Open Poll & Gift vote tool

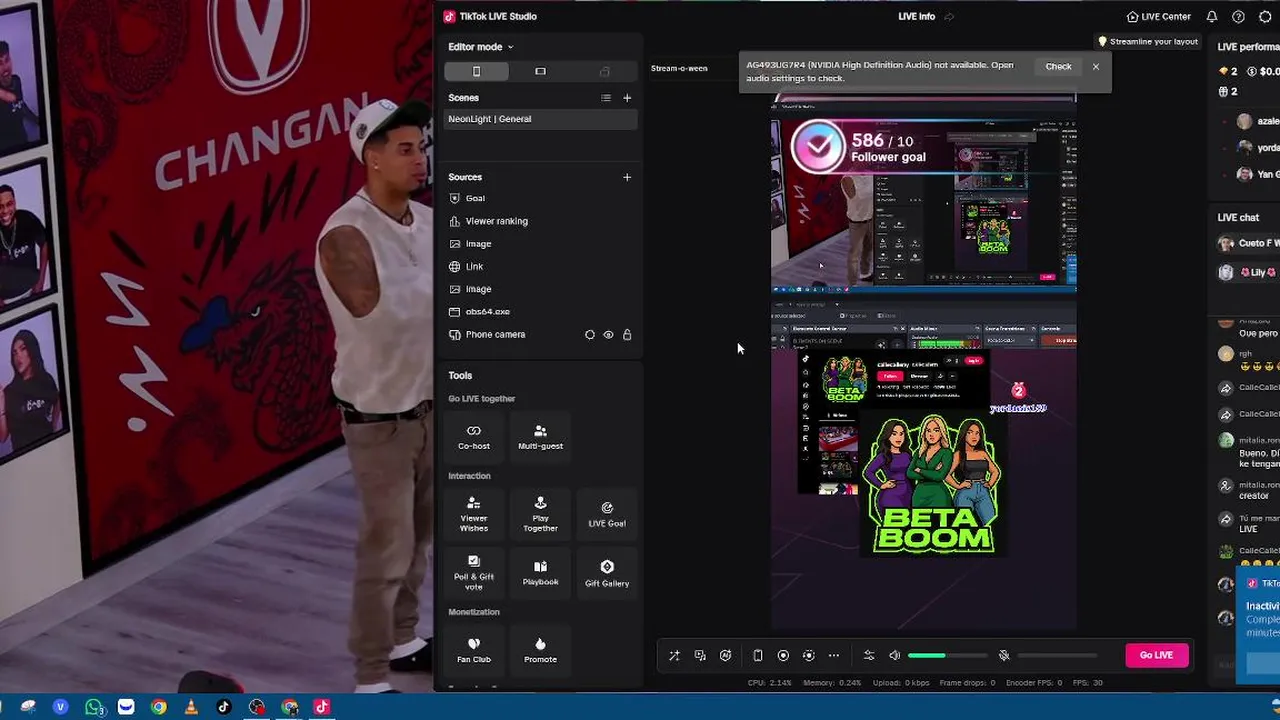click(474, 573)
